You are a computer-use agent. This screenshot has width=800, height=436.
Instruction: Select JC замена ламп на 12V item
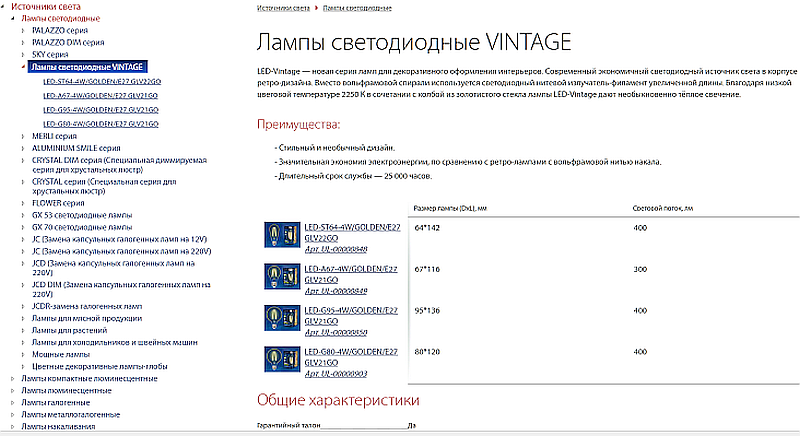pyautogui.click(x=119, y=239)
